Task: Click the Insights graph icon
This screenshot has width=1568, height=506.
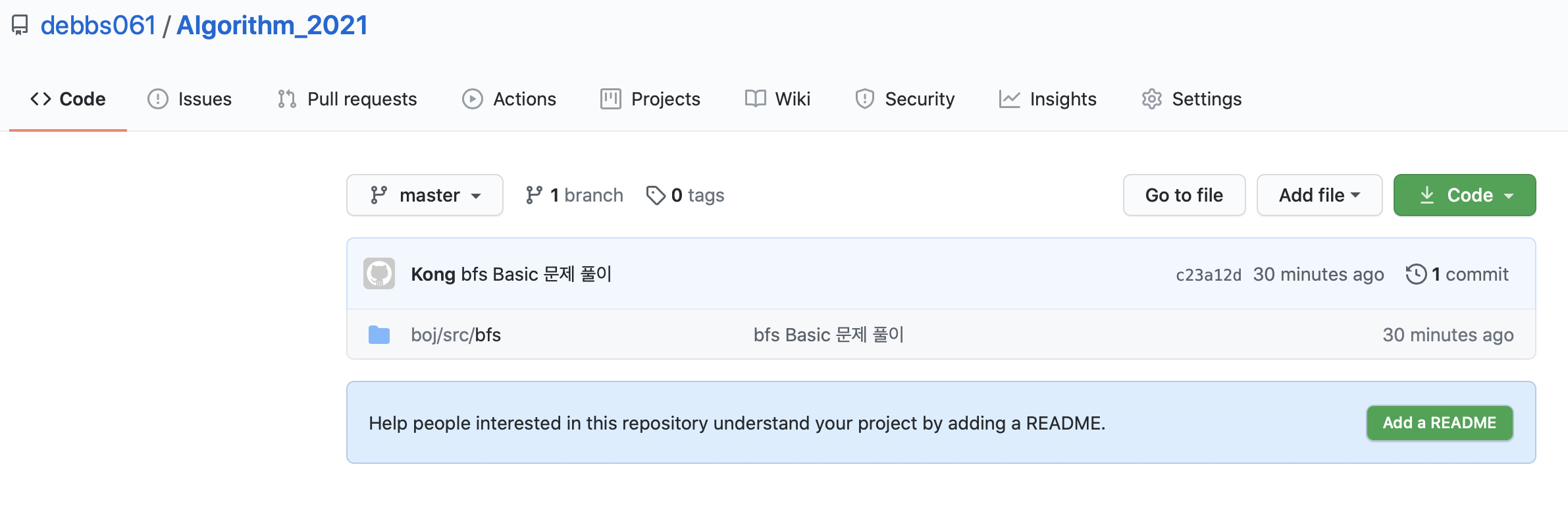Action: click(1010, 99)
